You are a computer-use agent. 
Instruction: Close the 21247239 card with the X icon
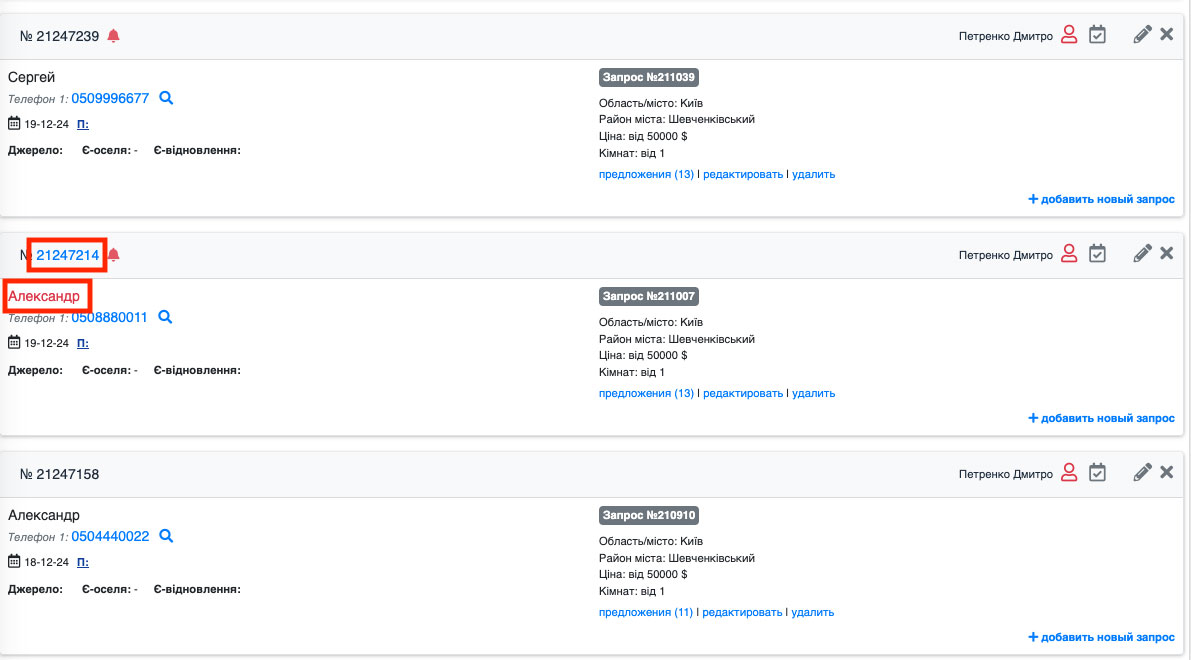pos(1166,35)
